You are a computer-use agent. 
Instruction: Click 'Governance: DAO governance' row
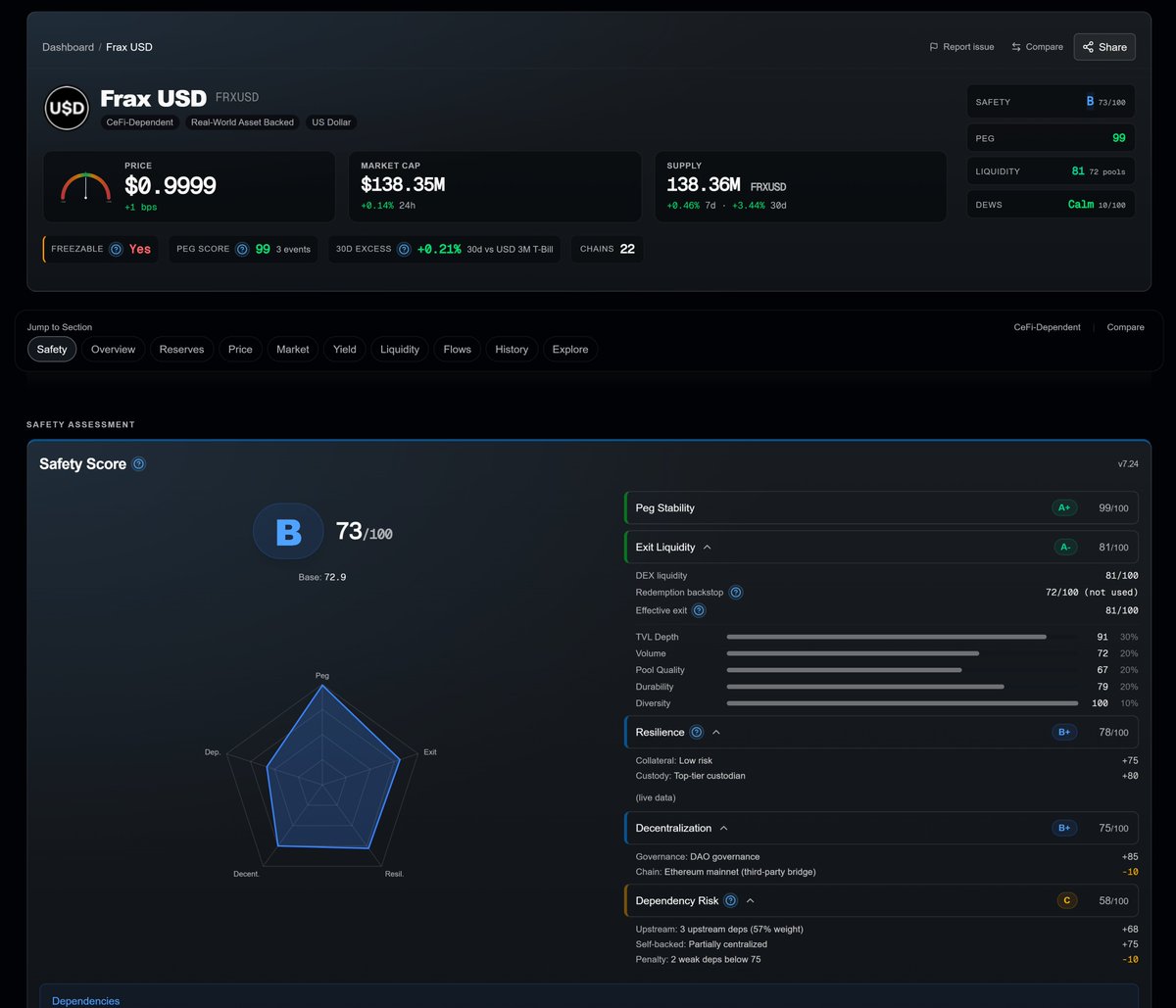coord(887,856)
